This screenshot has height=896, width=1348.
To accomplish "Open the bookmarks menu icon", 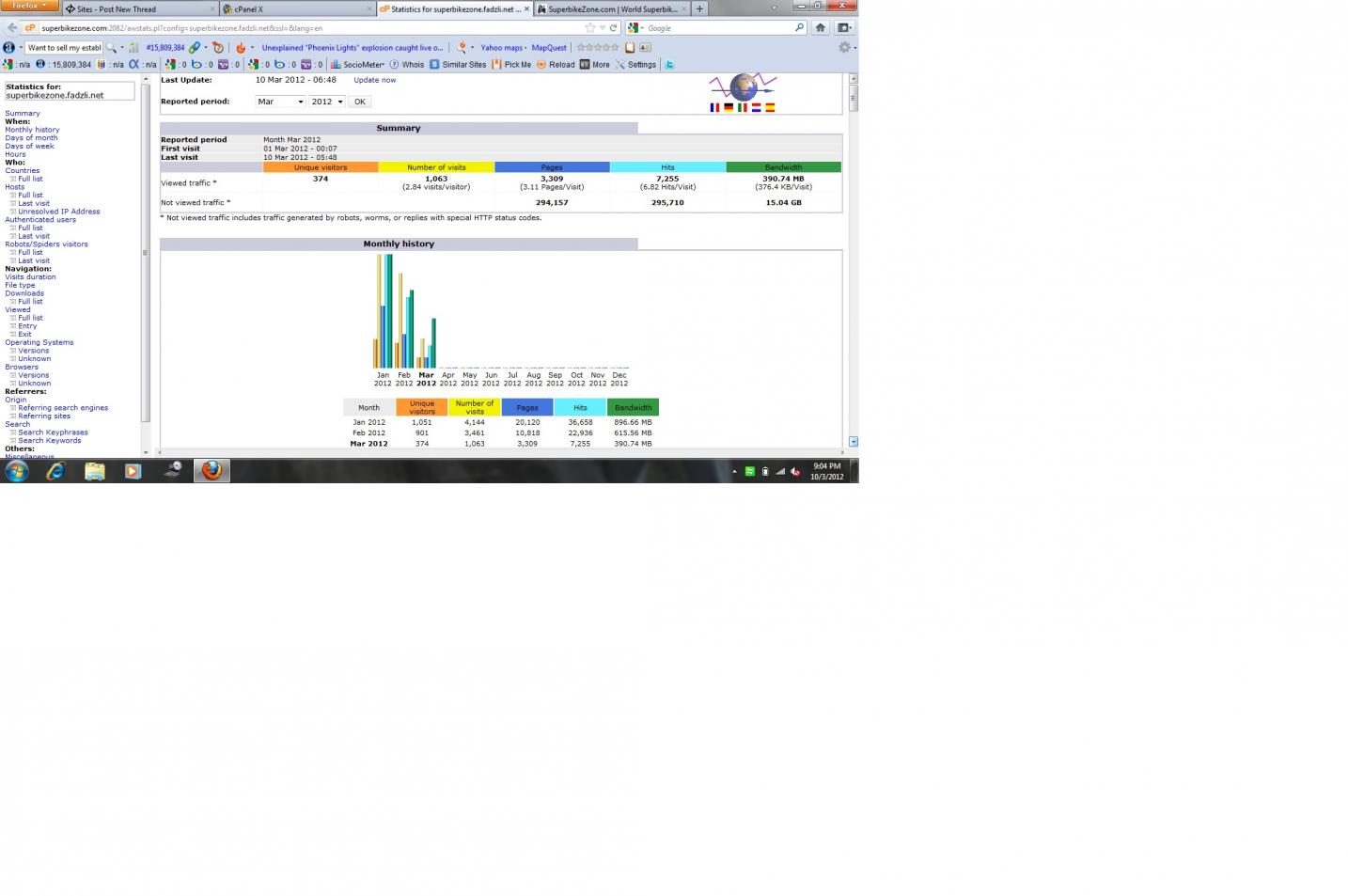I will pyautogui.click(x=843, y=27).
